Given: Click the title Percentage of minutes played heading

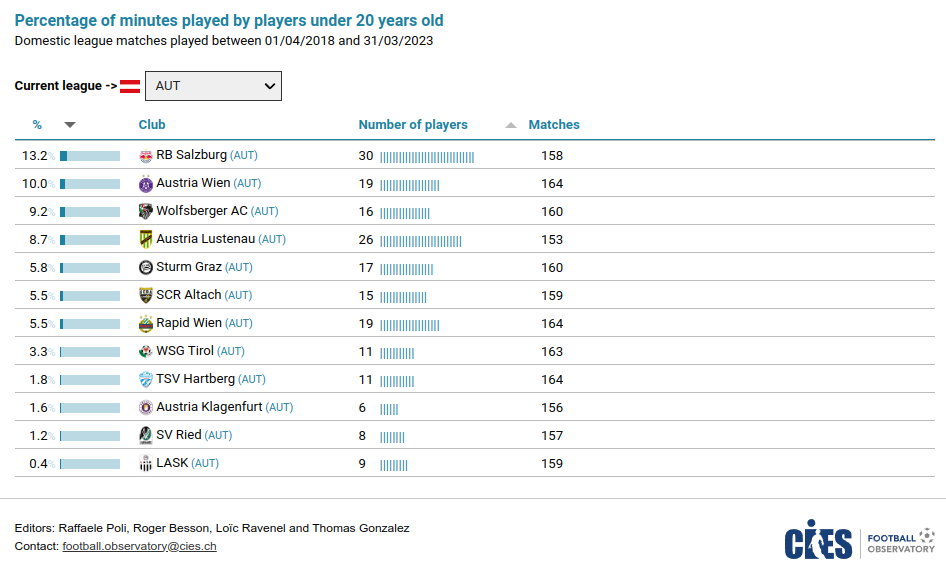Looking at the screenshot, I should pyautogui.click(x=229, y=21).
